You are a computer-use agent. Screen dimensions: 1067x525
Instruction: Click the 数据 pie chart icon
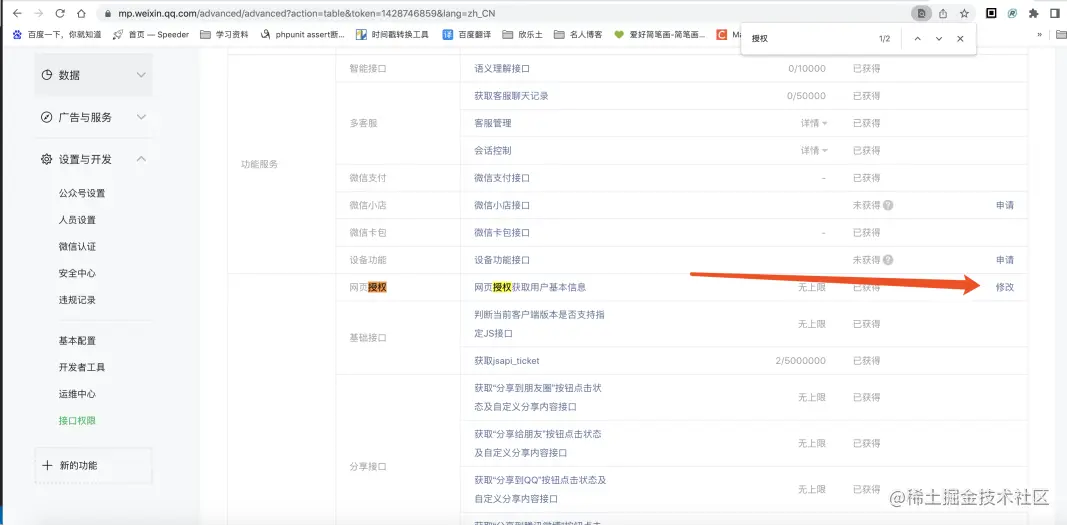pos(47,75)
